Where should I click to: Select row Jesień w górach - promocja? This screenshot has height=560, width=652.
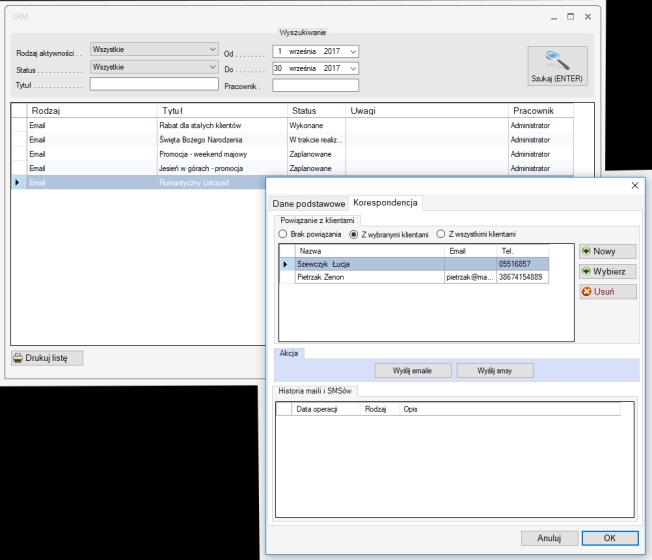pyautogui.click(x=292, y=168)
